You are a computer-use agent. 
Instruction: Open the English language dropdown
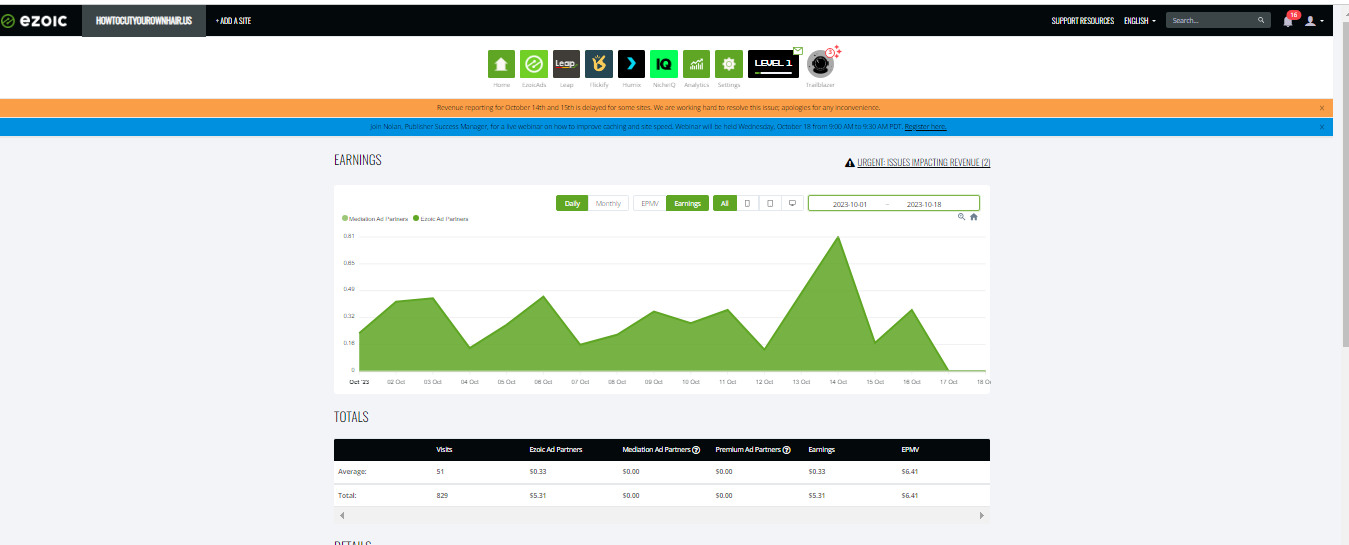point(1140,21)
